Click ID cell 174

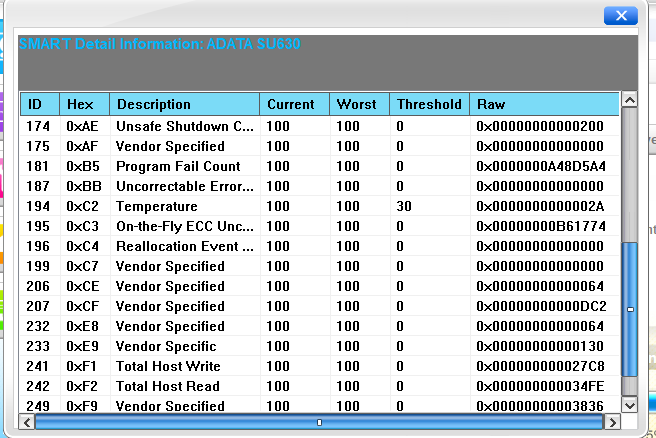(x=38, y=126)
